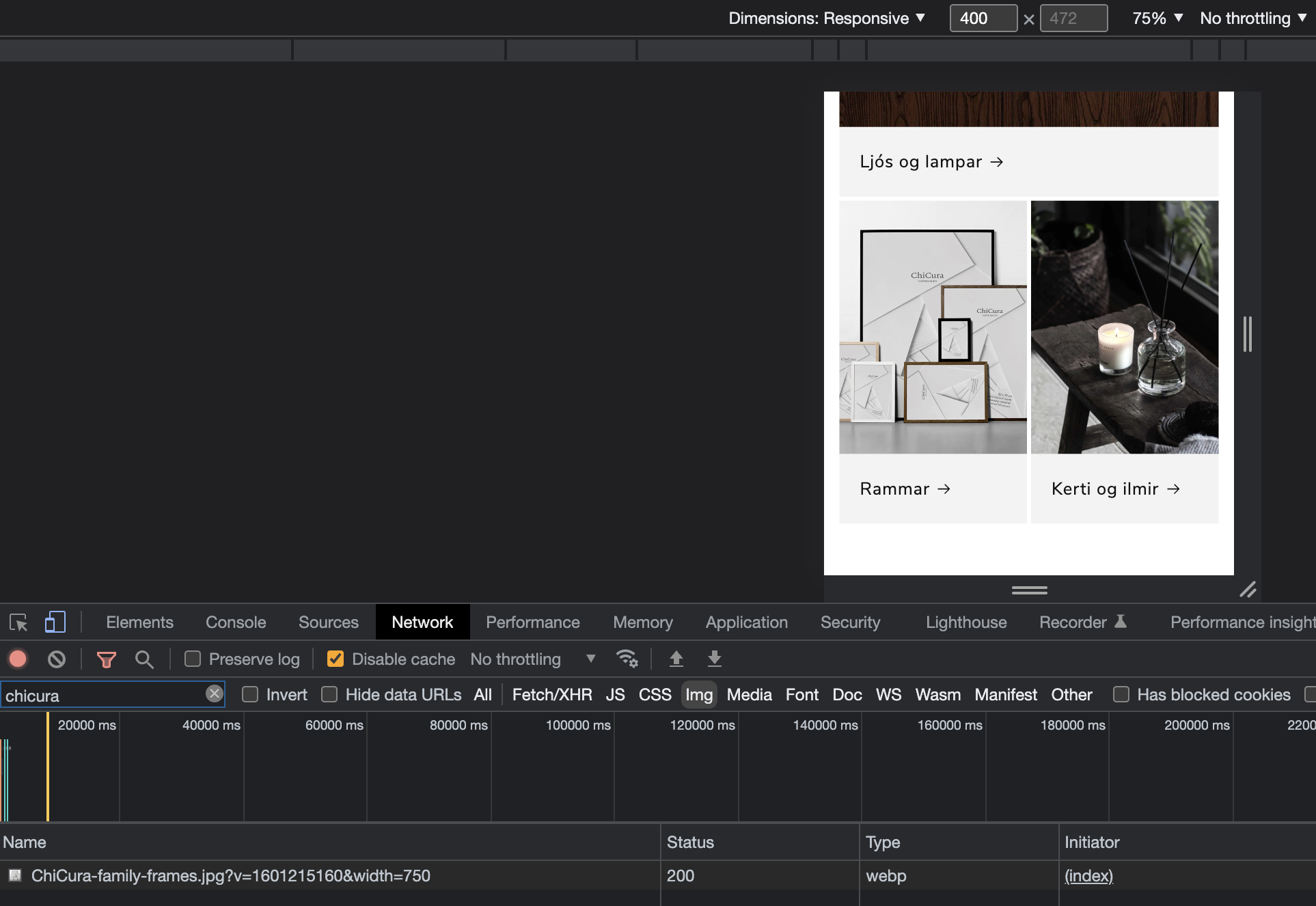Open network conditions settings icon
This screenshot has width=1316, height=906.
tap(627, 659)
